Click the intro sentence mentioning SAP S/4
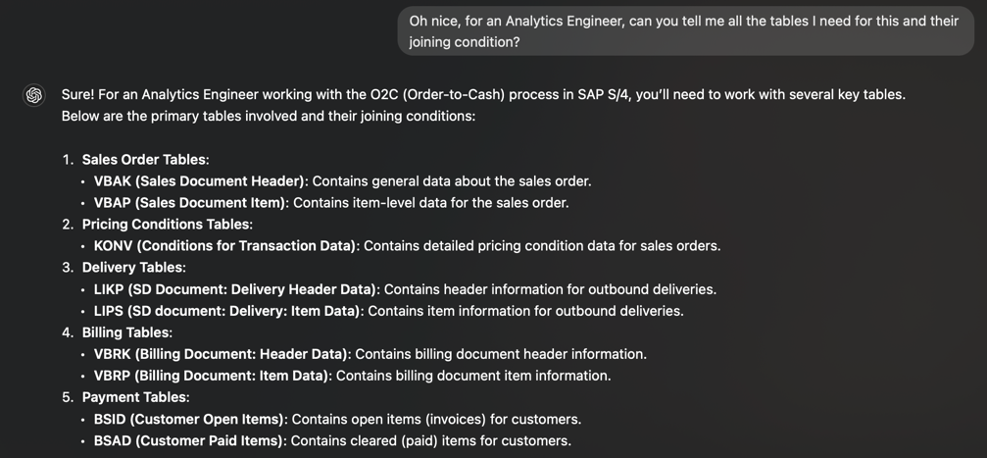Viewport: 988px width, 458px height. pos(483,95)
